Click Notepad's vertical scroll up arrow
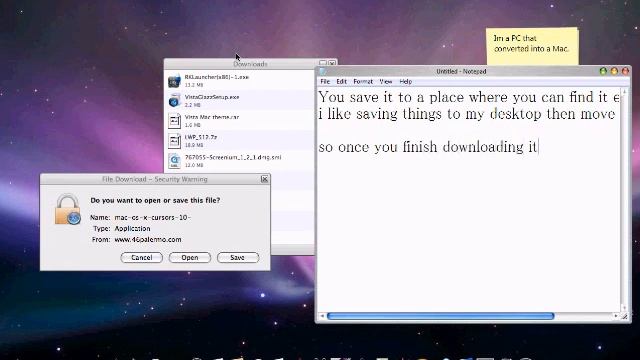The image size is (640, 360). pyautogui.click(x=624, y=92)
